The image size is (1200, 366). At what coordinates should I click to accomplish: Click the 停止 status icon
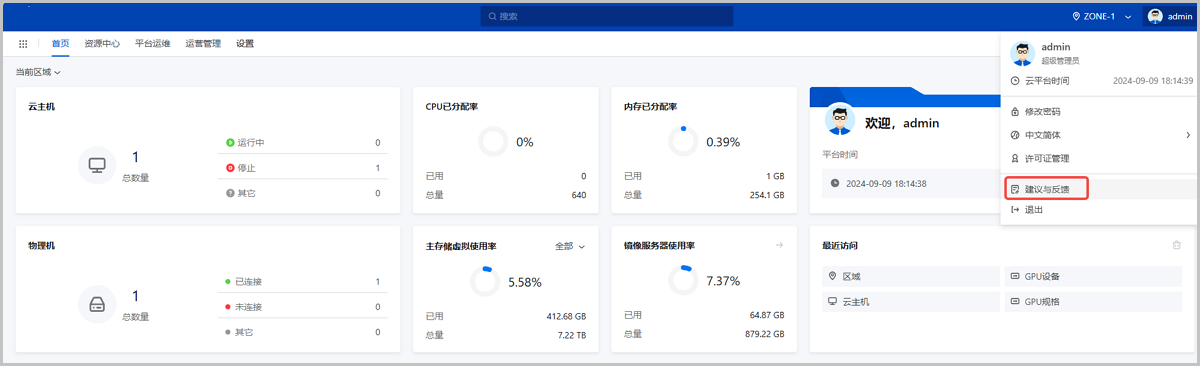point(230,168)
